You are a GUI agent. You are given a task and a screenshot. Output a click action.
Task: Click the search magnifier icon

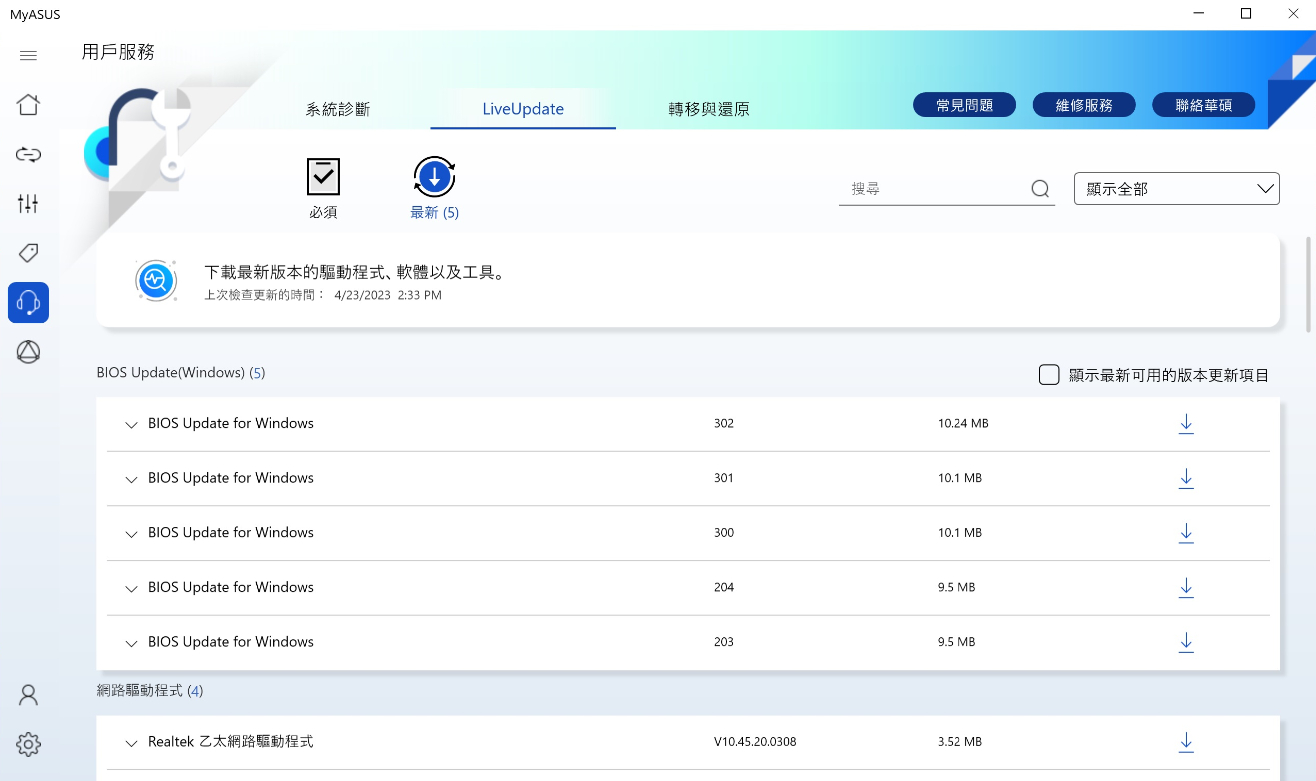(1040, 189)
